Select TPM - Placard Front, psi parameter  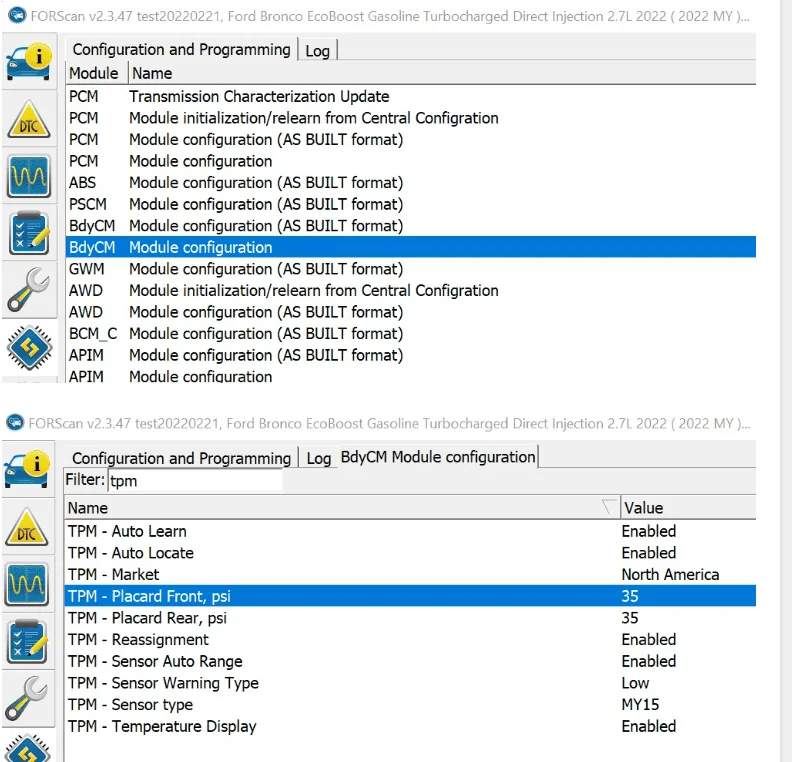(x=411, y=596)
